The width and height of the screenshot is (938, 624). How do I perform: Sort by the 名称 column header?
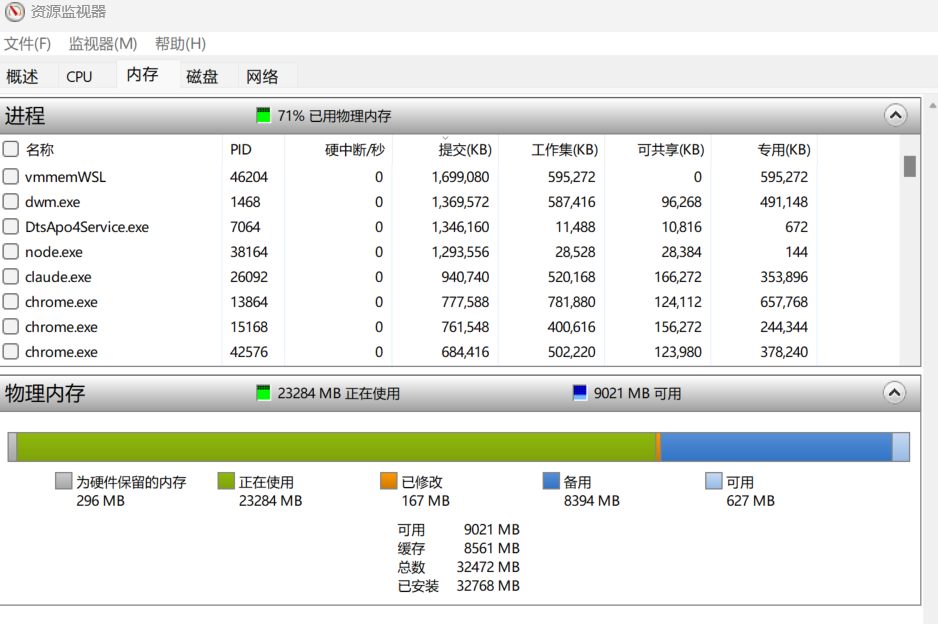(39, 150)
